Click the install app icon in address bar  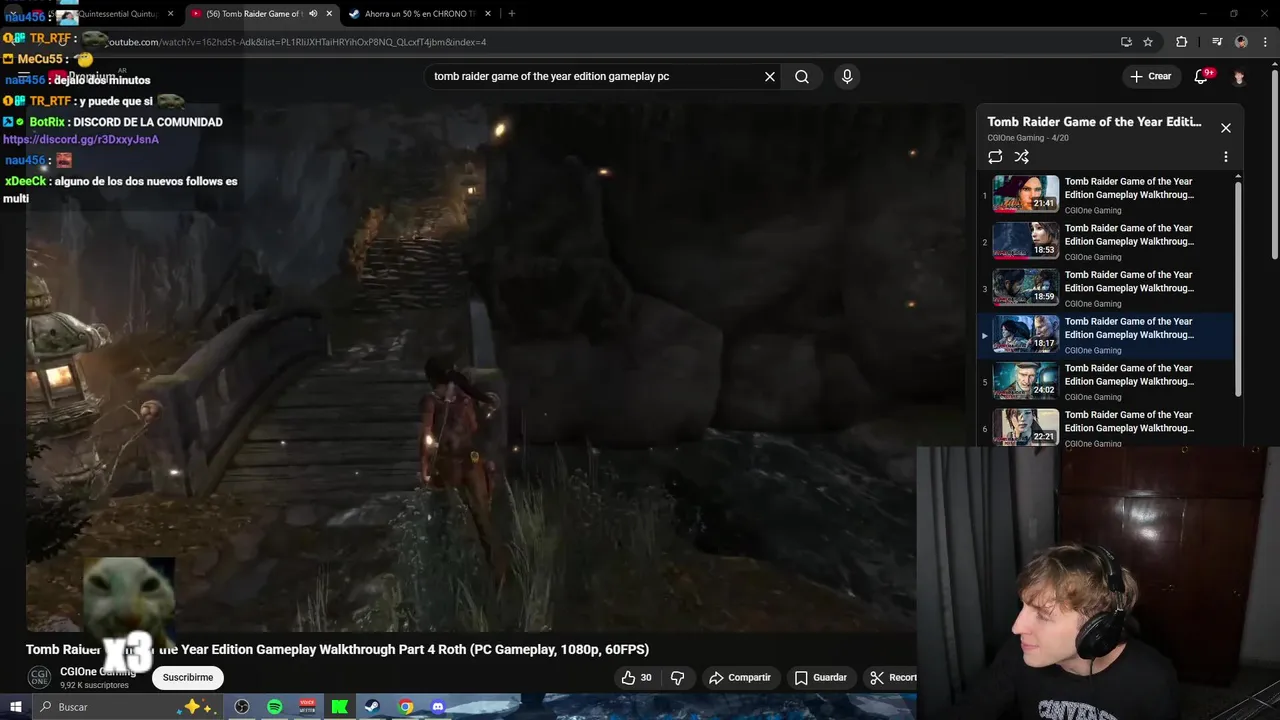pyautogui.click(x=1126, y=42)
